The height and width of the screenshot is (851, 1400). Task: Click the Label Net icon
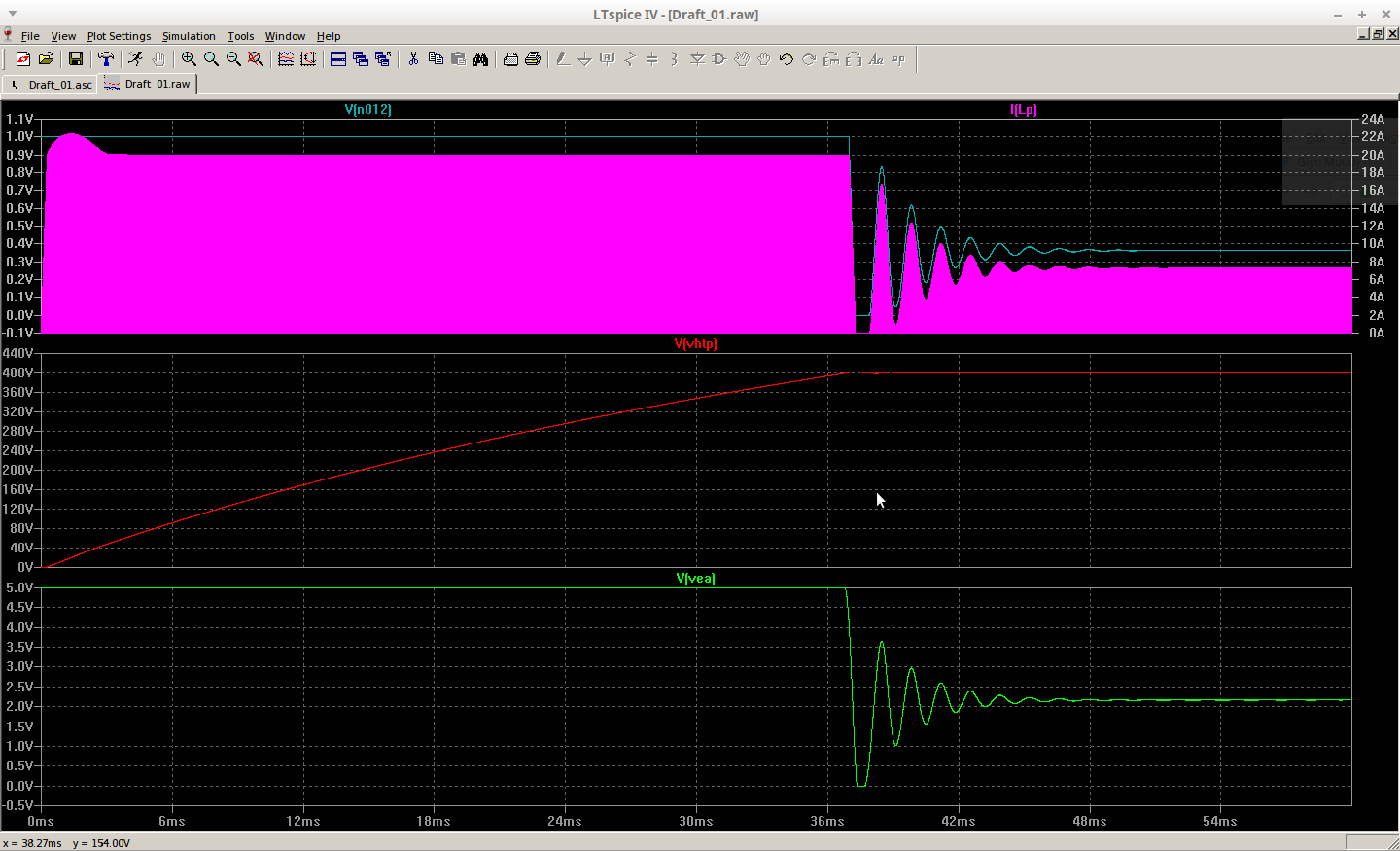click(608, 59)
